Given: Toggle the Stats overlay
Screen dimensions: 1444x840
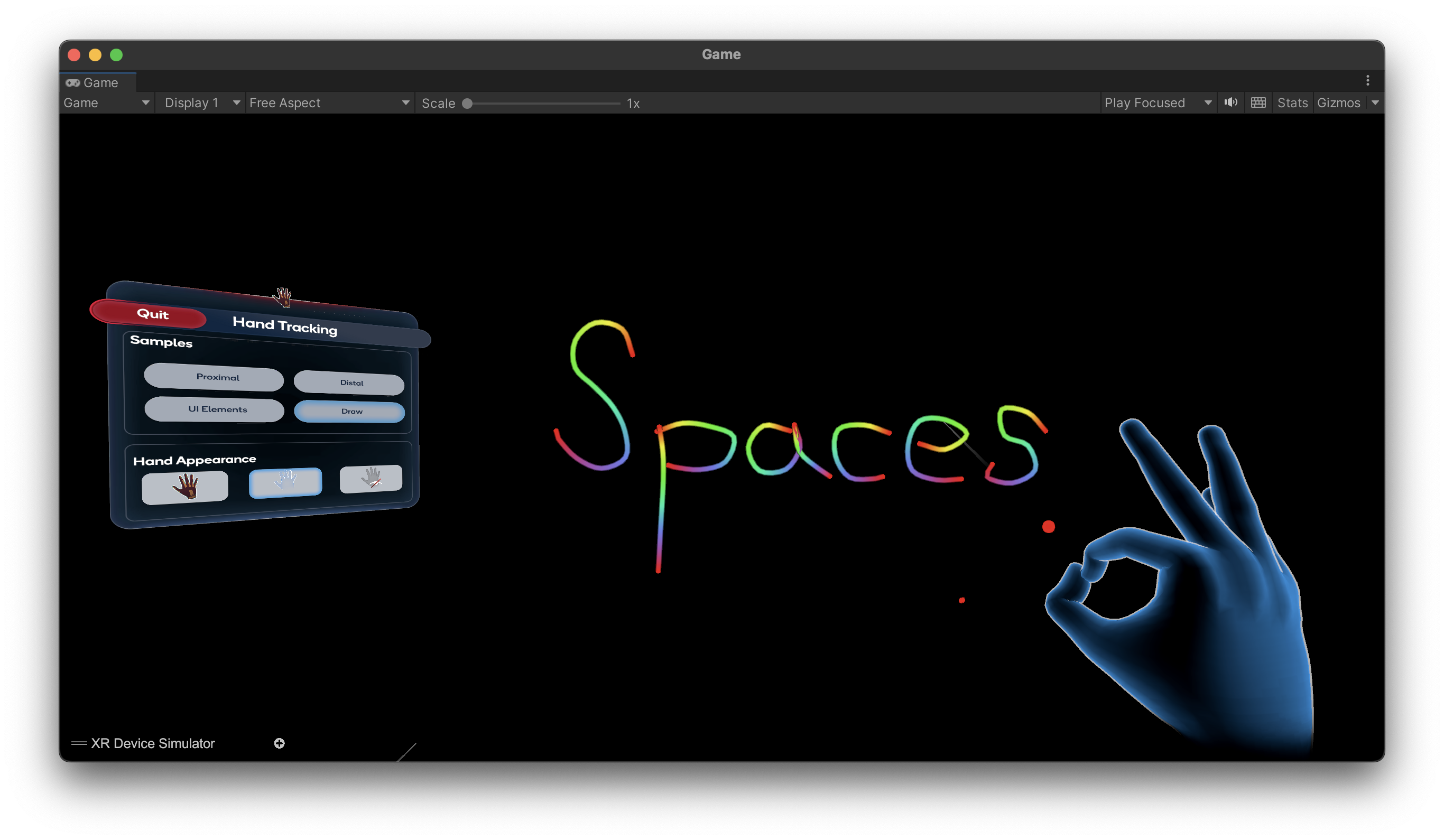Looking at the screenshot, I should pos(1292,103).
